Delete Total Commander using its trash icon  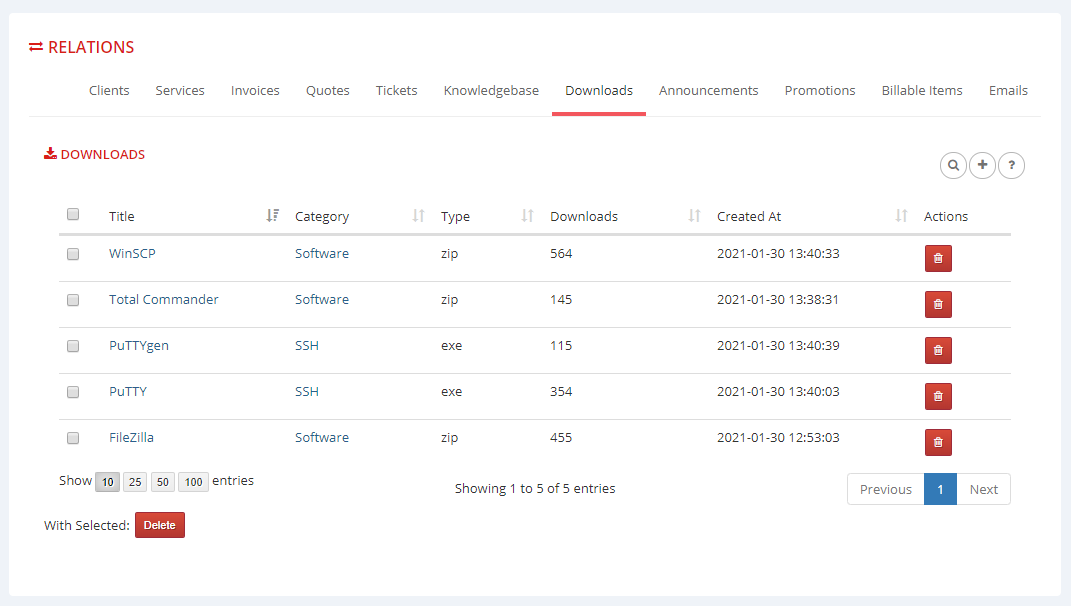(937, 304)
